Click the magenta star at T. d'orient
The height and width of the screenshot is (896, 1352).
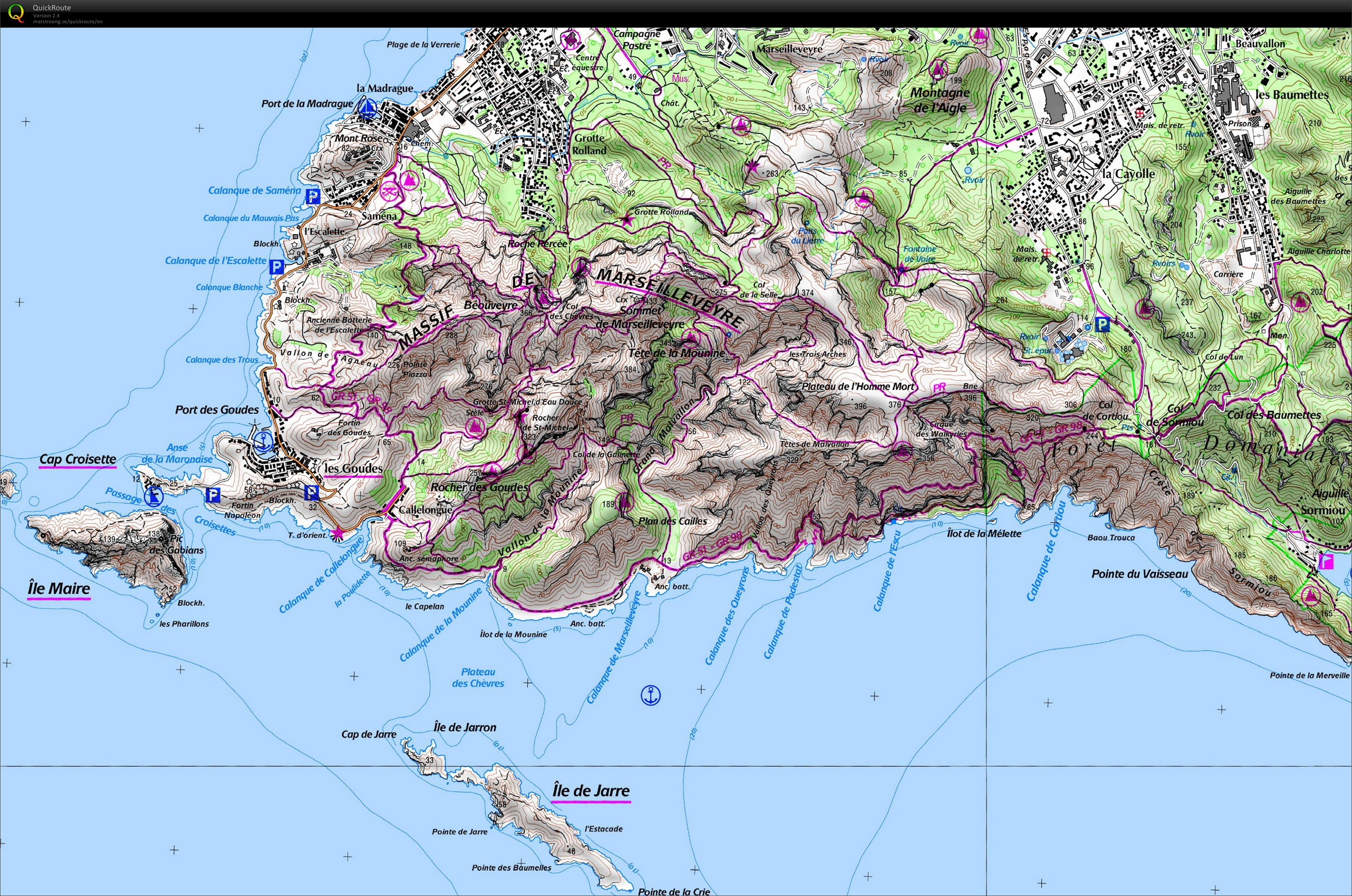(338, 534)
